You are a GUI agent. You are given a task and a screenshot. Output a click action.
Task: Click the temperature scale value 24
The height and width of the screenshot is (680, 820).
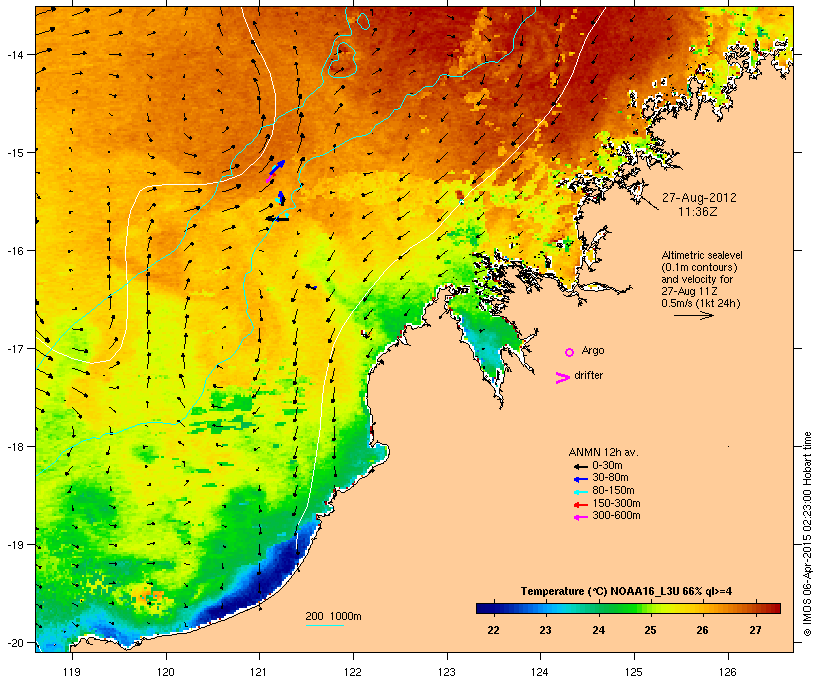pyautogui.click(x=598, y=630)
